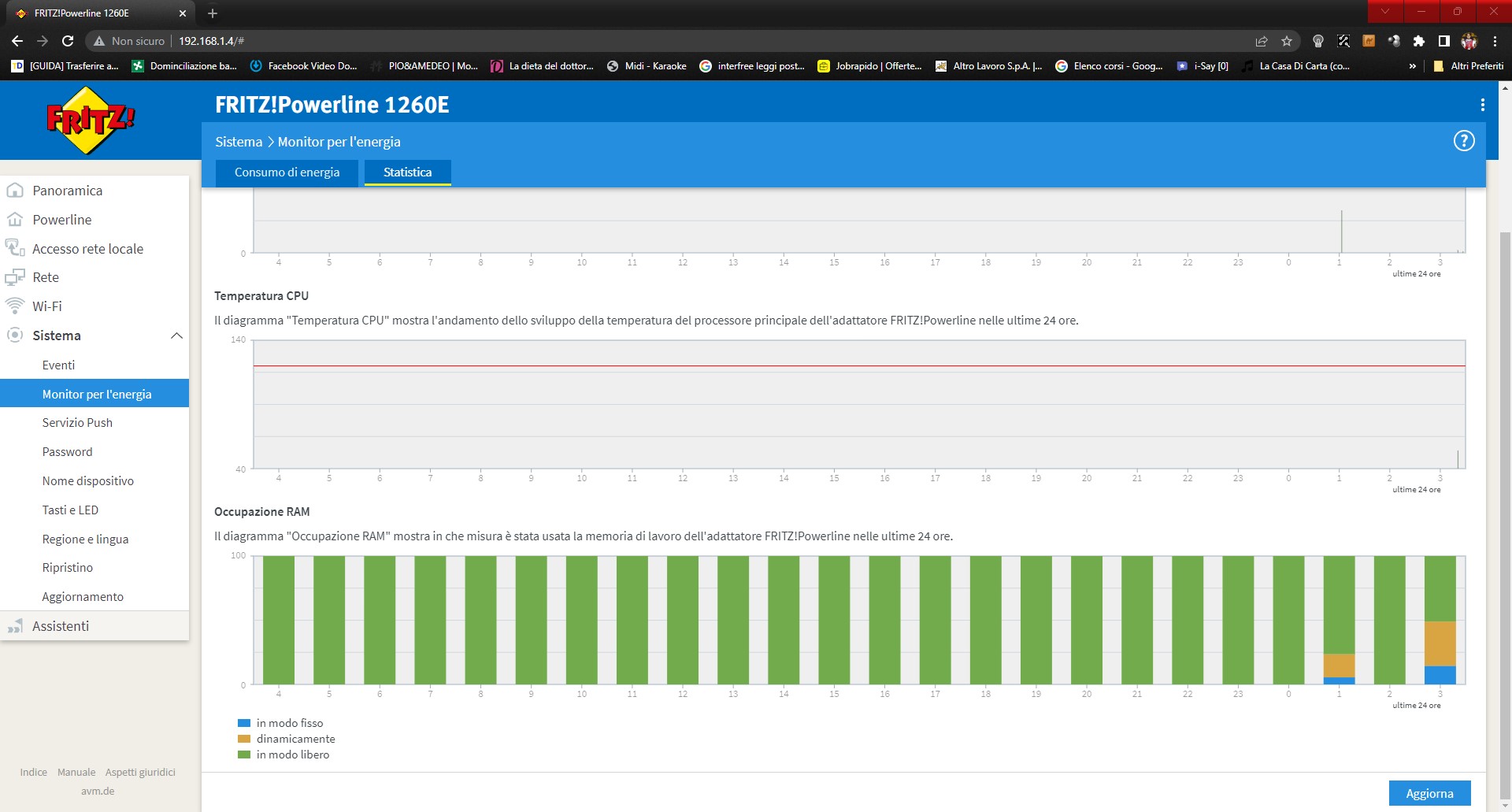Viewport: 1512px width, 812px height.
Task: Collapse the Sistema menu chevron
Action: 176,336
